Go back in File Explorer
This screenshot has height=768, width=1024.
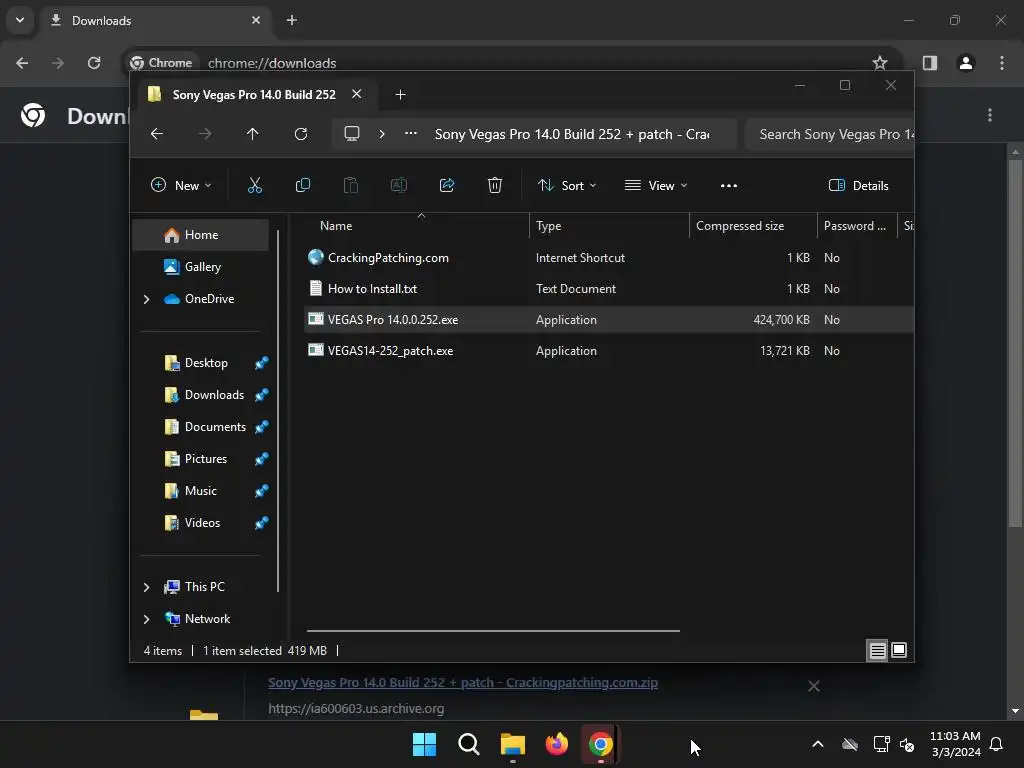point(157,134)
